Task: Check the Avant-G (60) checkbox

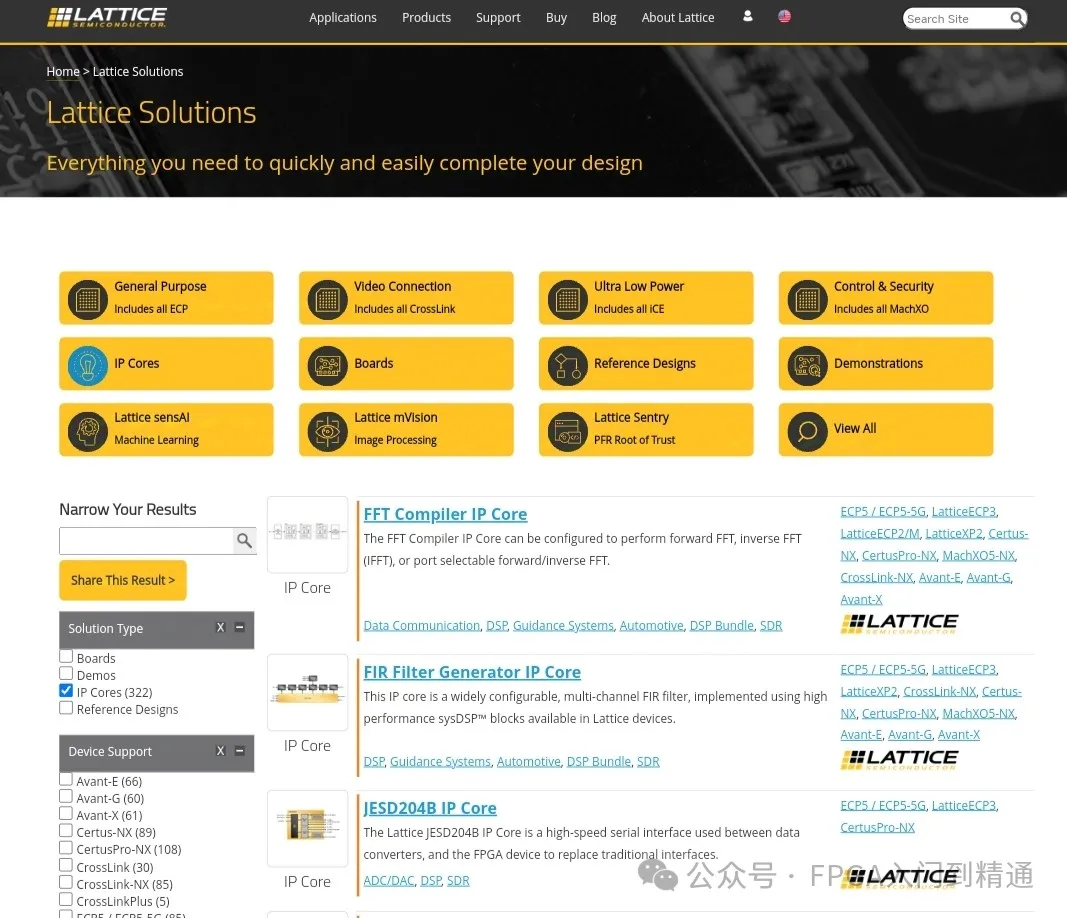Action: [x=66, y=796]
